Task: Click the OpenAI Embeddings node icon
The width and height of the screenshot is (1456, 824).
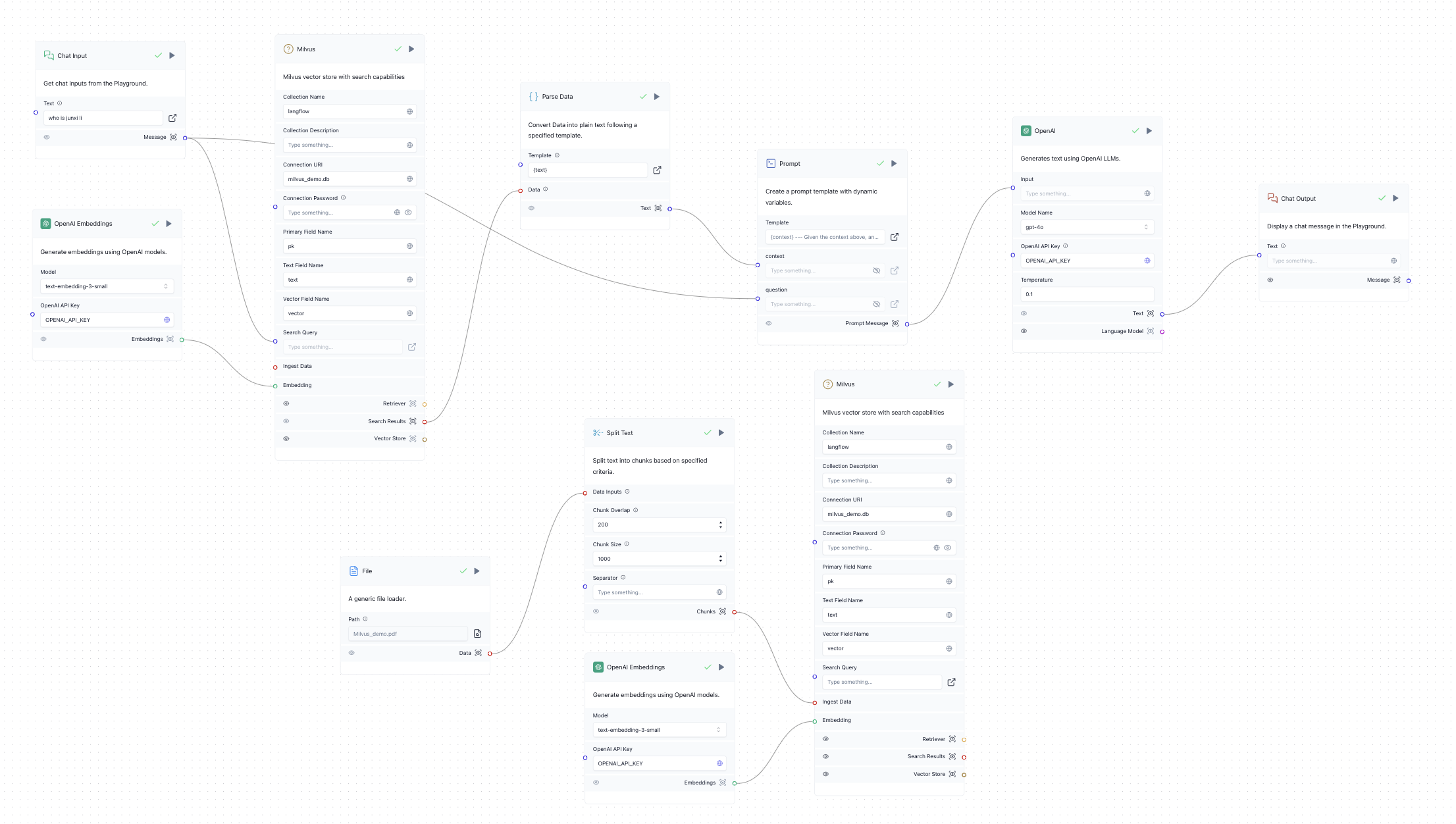Action: pos(45,223)
